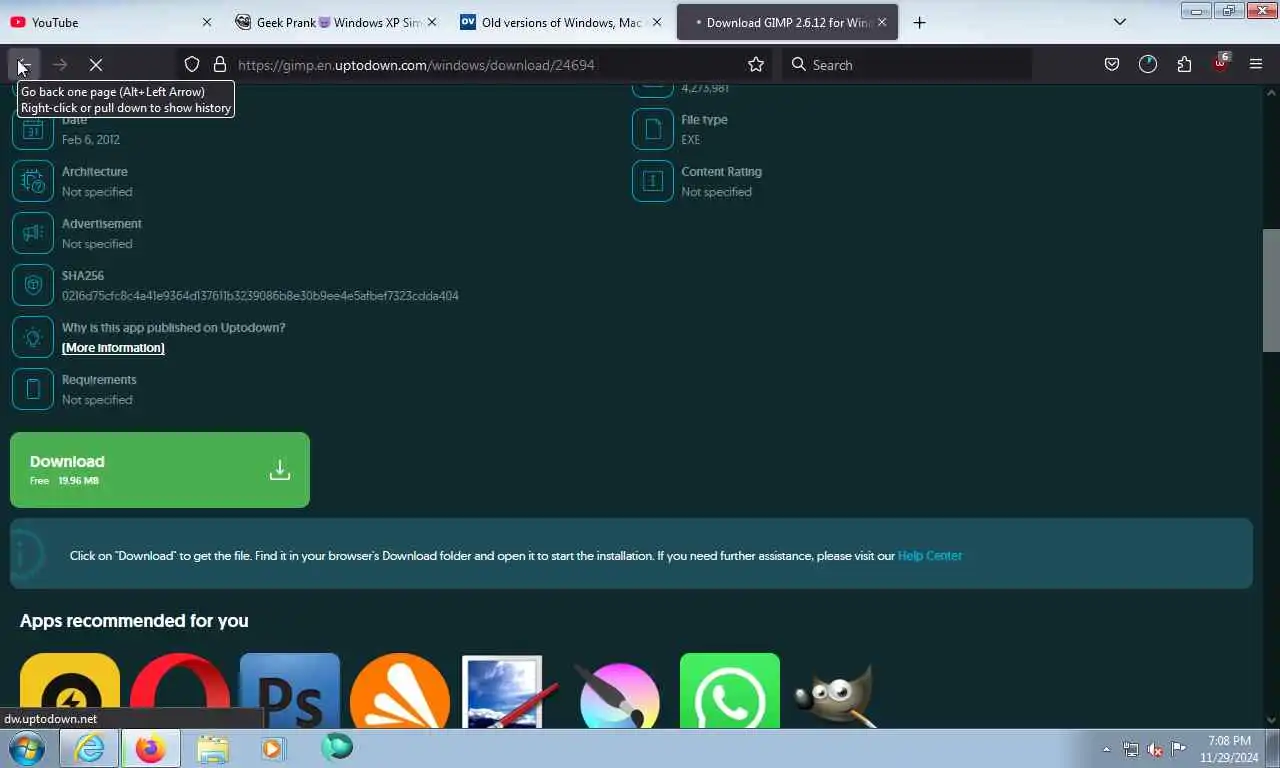This screenshot has height=768, width=1280.
Task: Go back one page in Firefox
Action: click(x=24, y=64)
